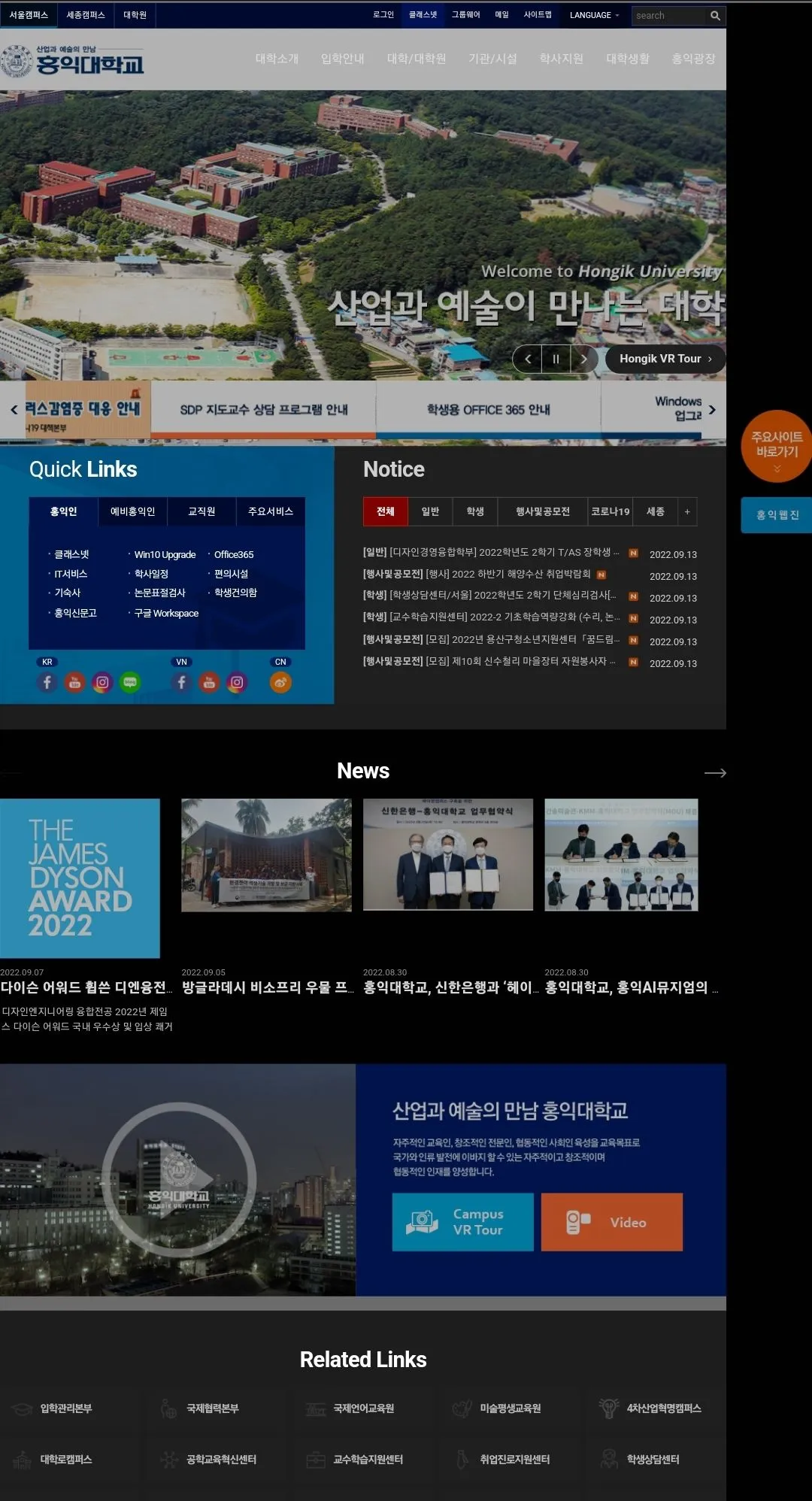Open the 기관/시설 main menu

pos(492,59)
